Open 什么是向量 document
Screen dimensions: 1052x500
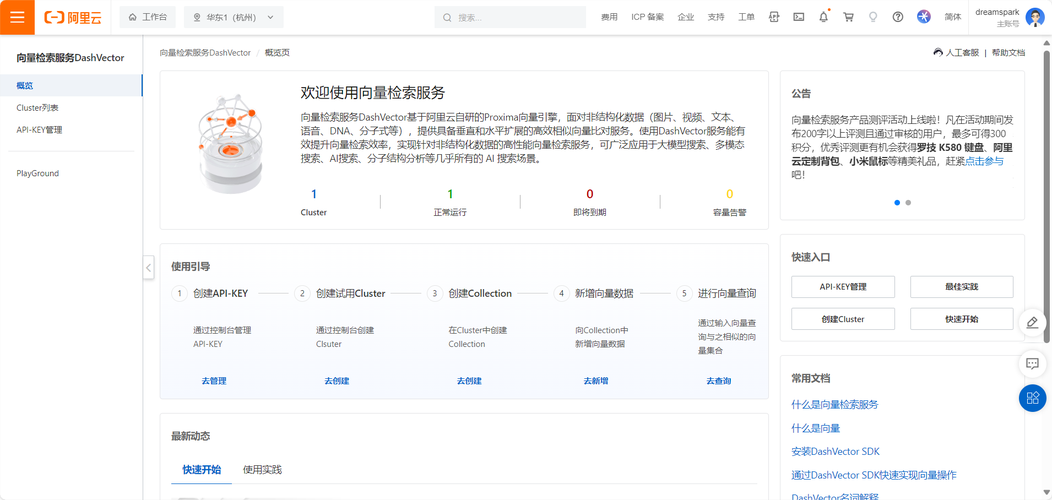point(816,428)
